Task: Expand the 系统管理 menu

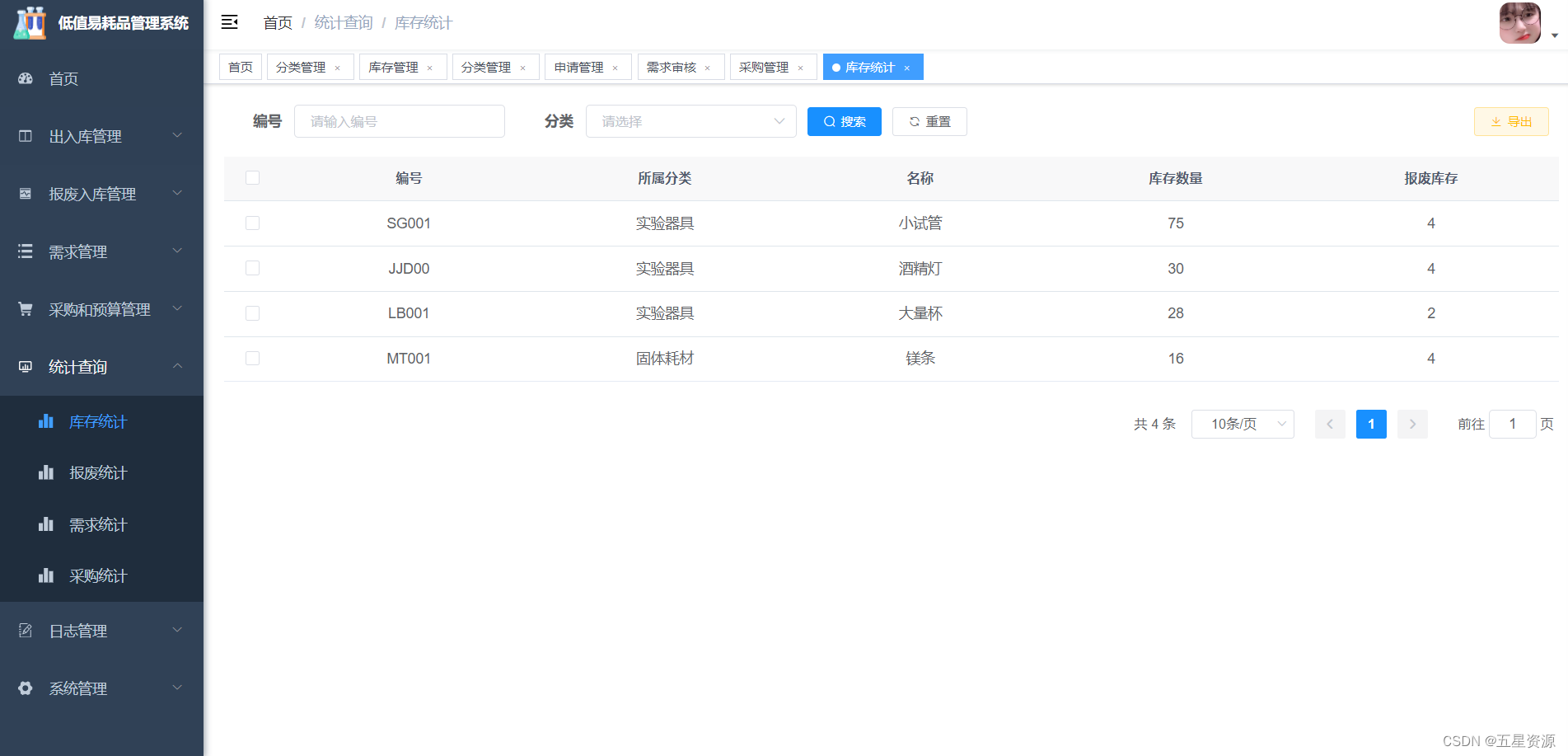Action: tap(177, 688)
